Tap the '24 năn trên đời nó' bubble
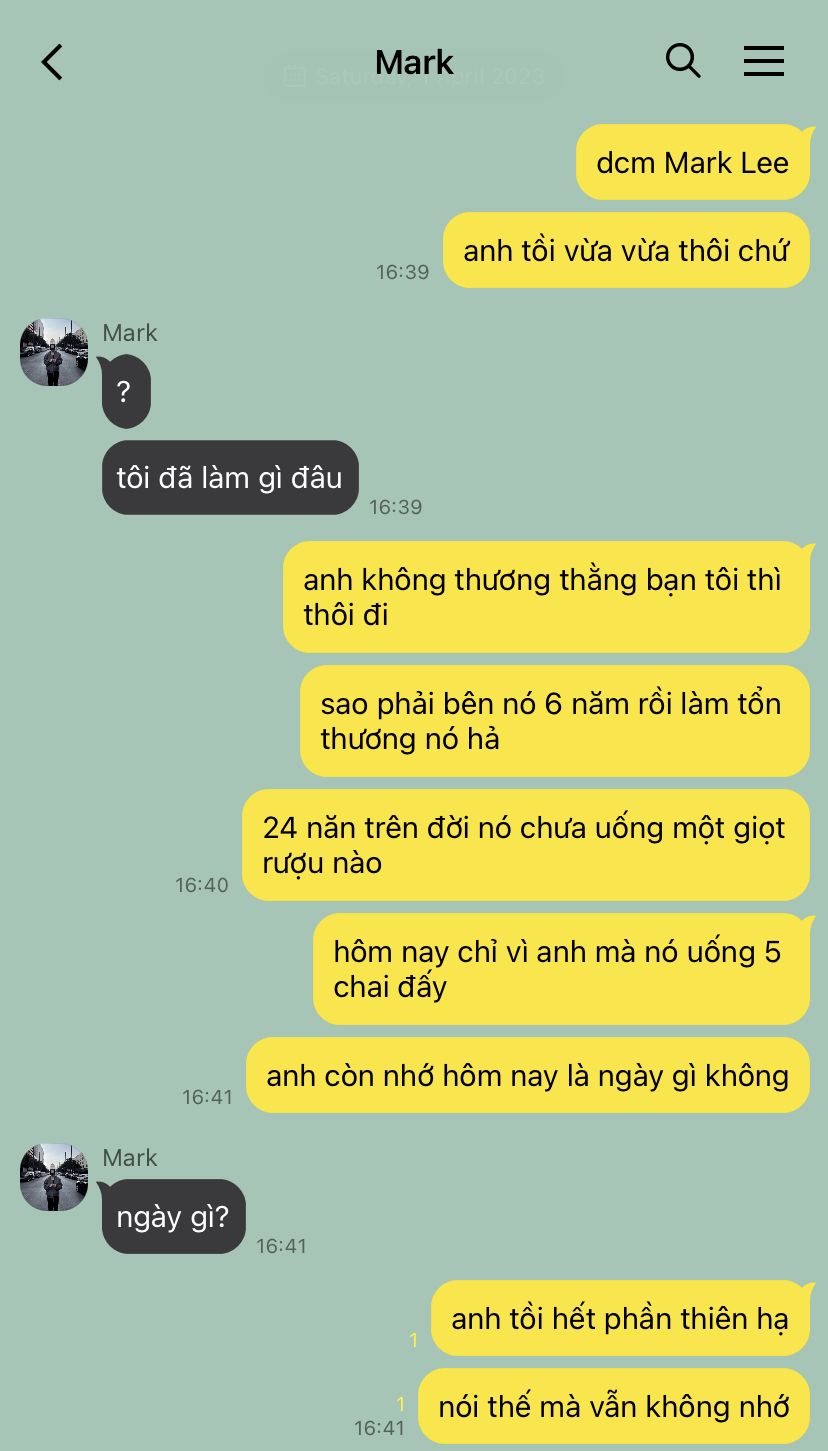Screen dimensions: 828x1451 coord(526,845)
